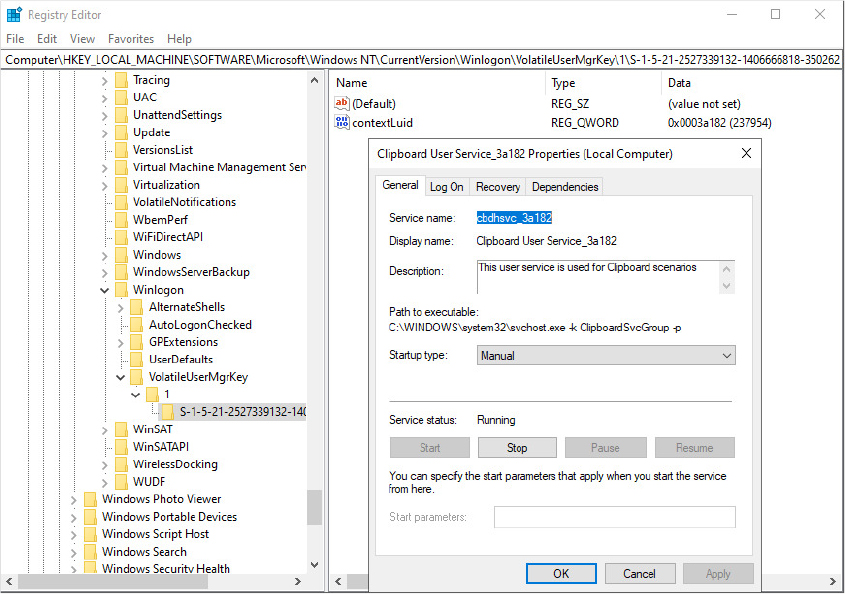Click the cbdhsvc_3a182 service name field
This screenshot has height=594, width=845.
click(x=514, y=218)
